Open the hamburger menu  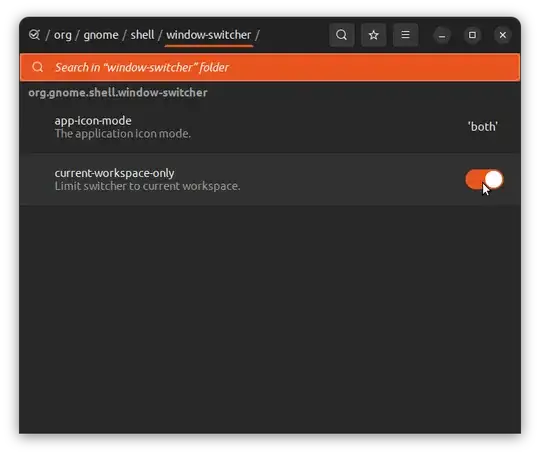click(406, 35)
